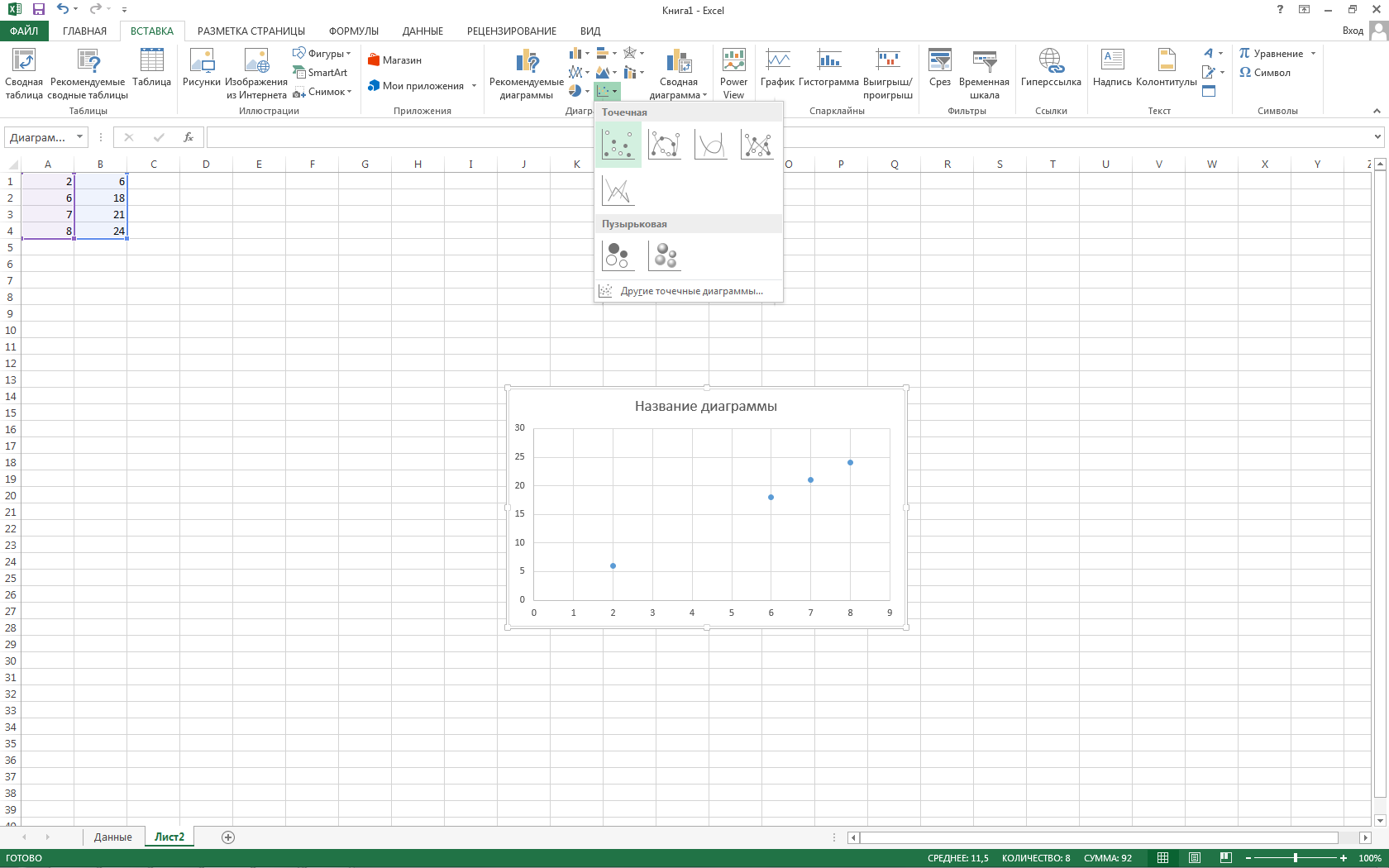Undo the last action

63,10
